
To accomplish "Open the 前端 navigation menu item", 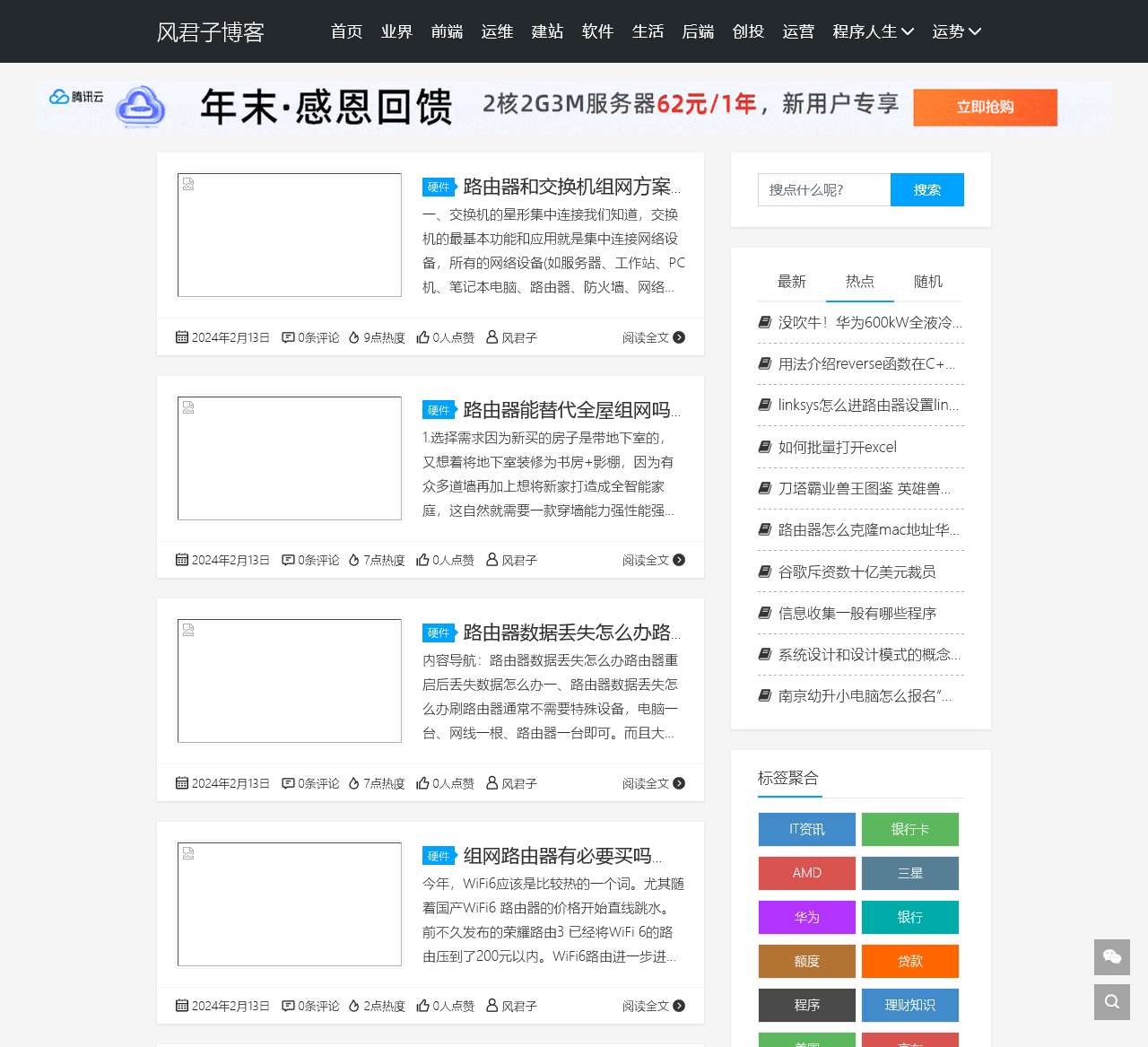I will pyautogui.click(x=447, y=31).
